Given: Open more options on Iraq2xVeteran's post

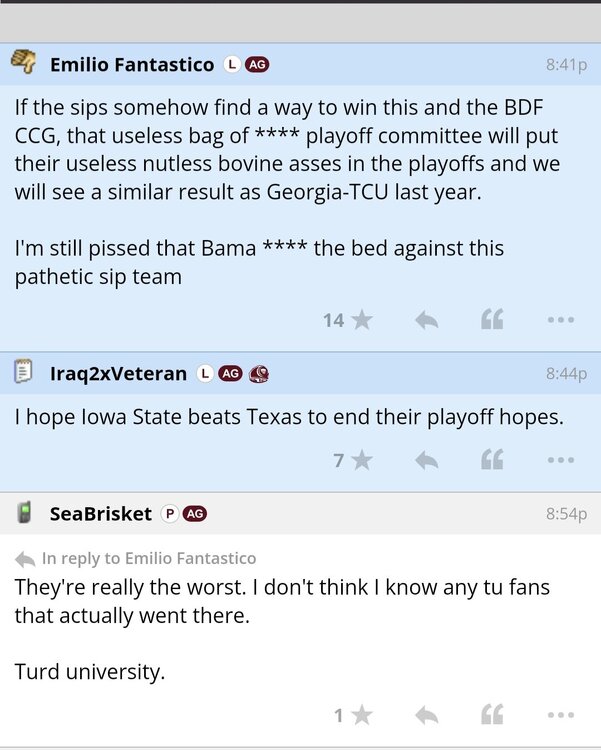Looking at the screenshot, I should 560,460.
